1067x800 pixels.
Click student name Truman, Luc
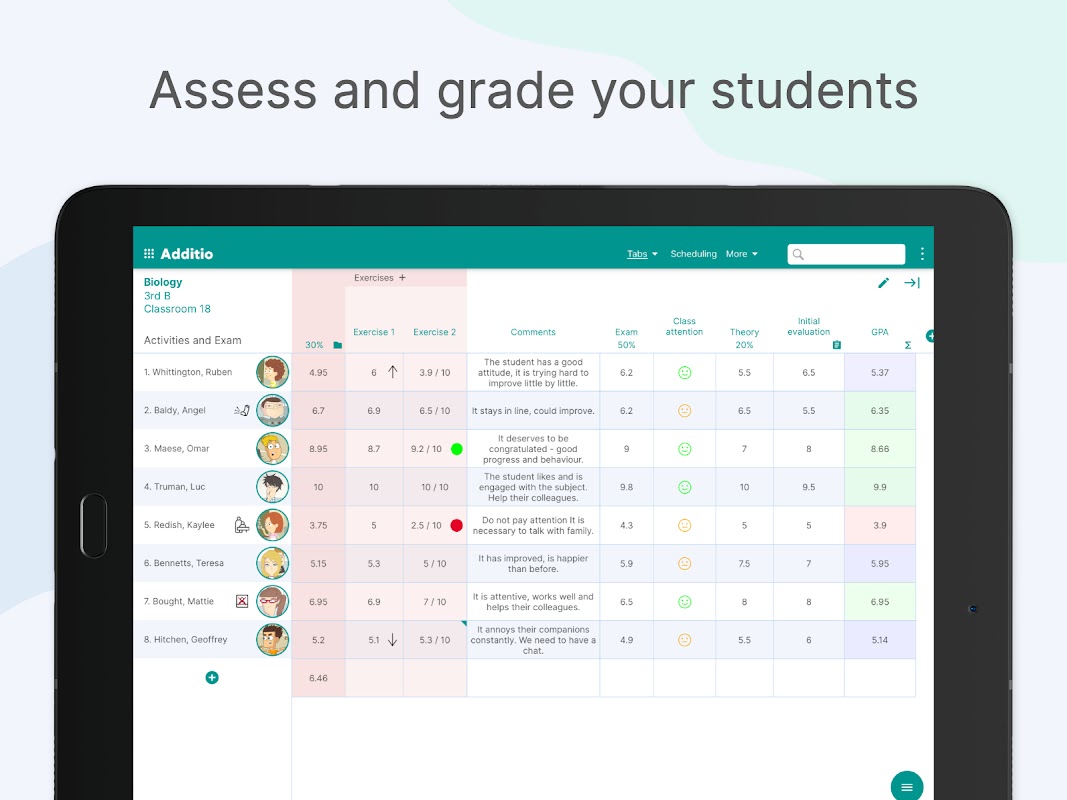coord(174,487)
